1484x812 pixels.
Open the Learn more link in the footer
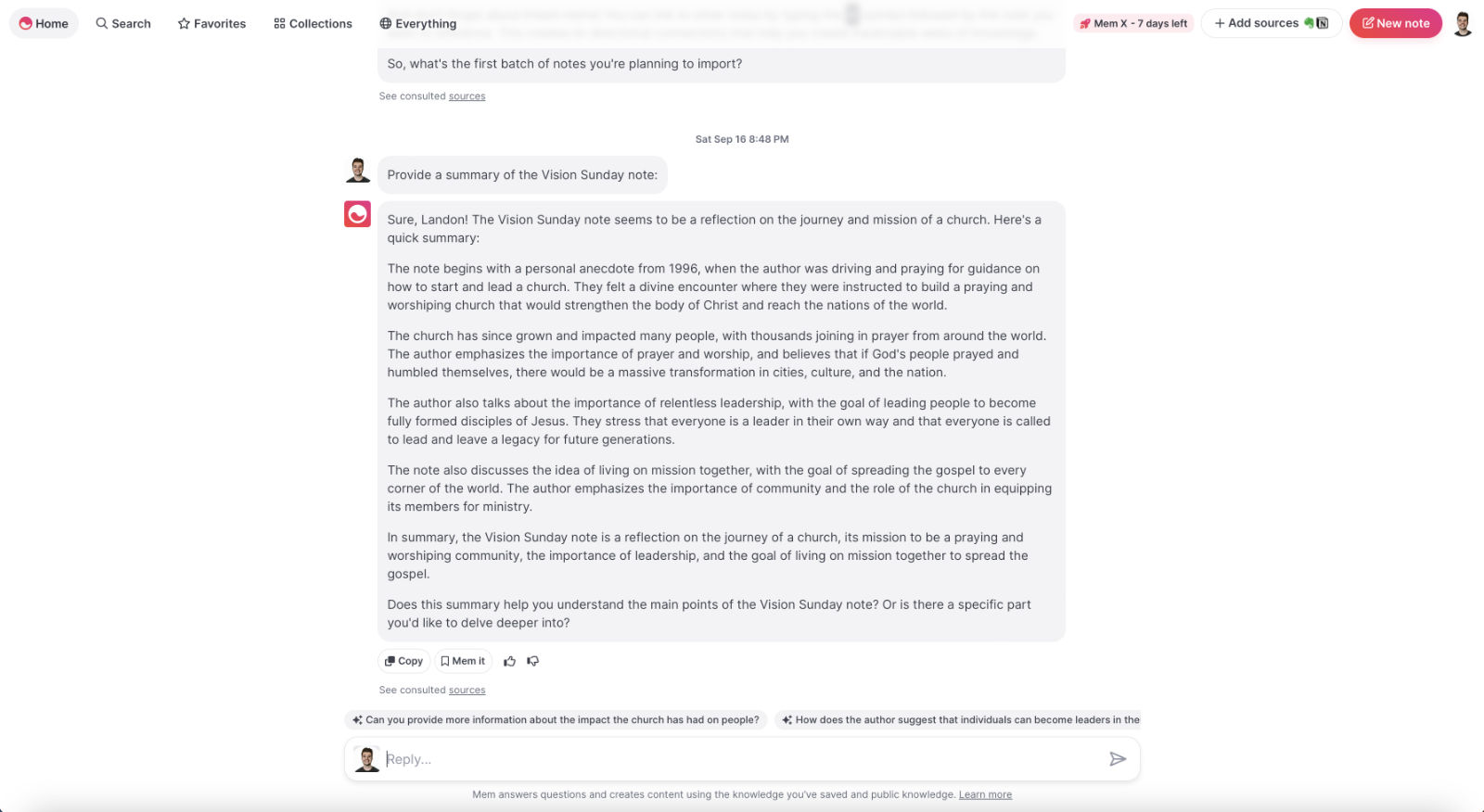[x=985, y=794]
